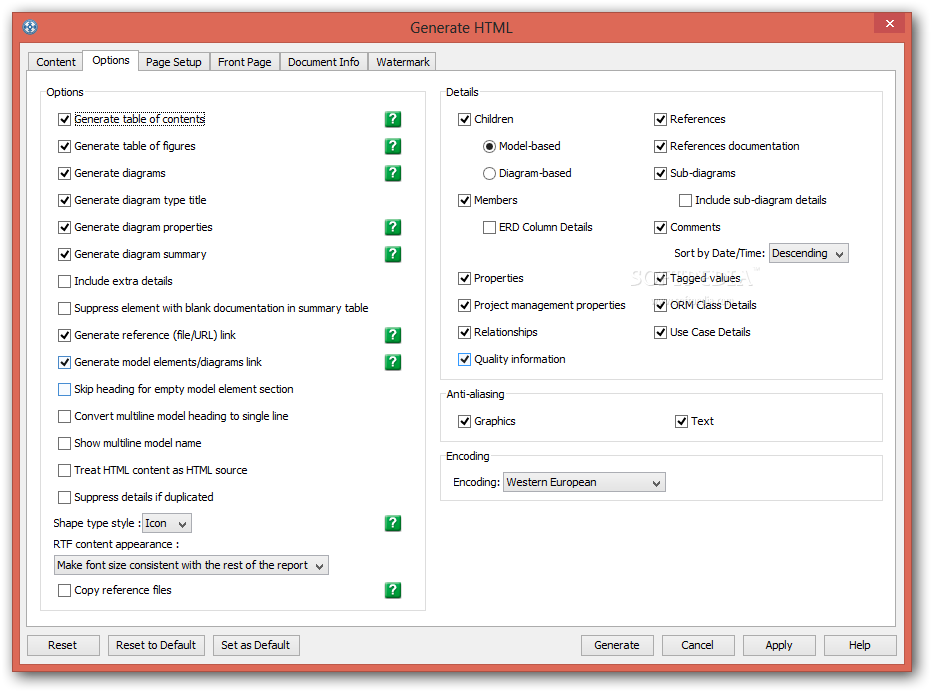
Task: Open Sort by Date/Time dropdown
Action: [808, 254]
